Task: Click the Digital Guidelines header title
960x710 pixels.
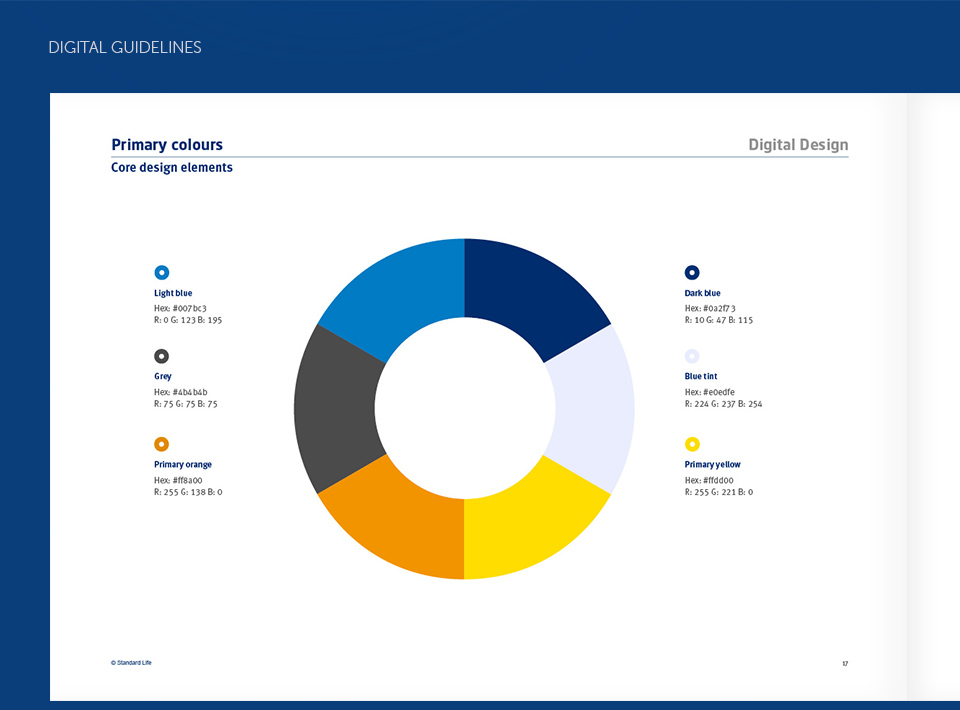Action: [x=125, y=47]
